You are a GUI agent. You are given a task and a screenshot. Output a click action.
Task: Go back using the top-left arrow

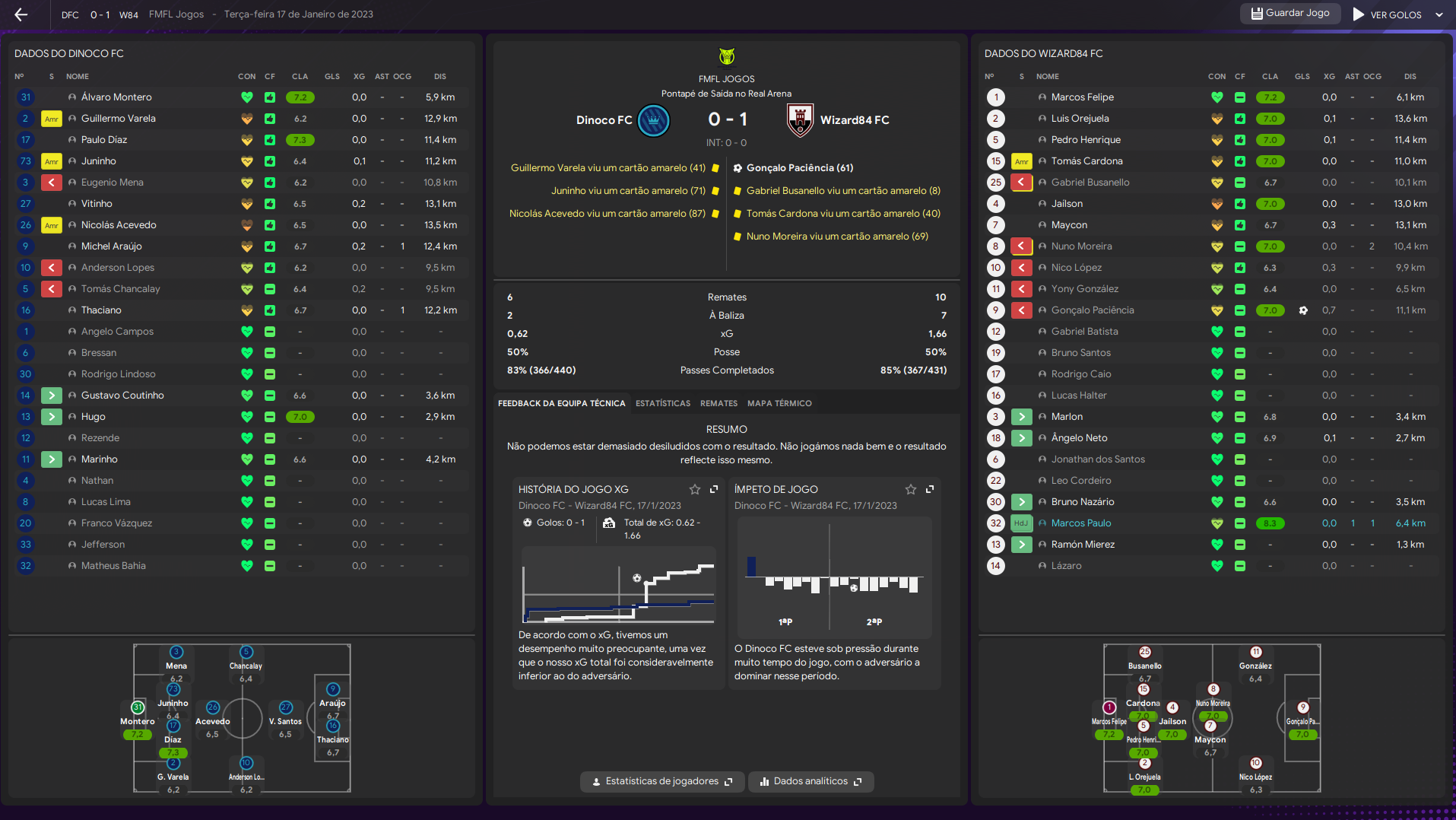click(x=21, y=14)
